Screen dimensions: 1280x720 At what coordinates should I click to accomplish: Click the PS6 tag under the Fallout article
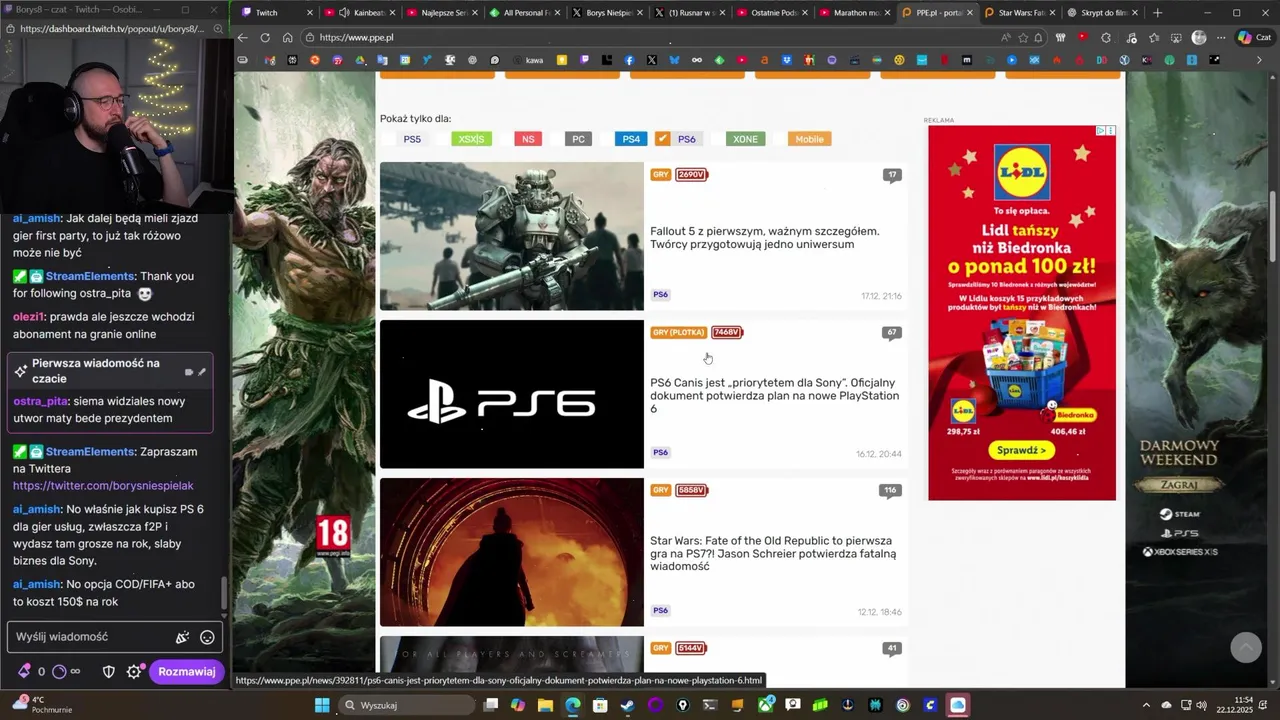pyautogui.click(x=660, y=295)
